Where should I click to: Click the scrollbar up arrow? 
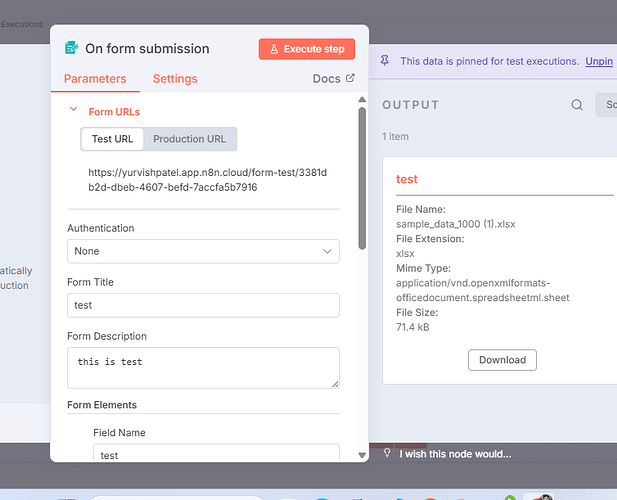click(362, 100)
